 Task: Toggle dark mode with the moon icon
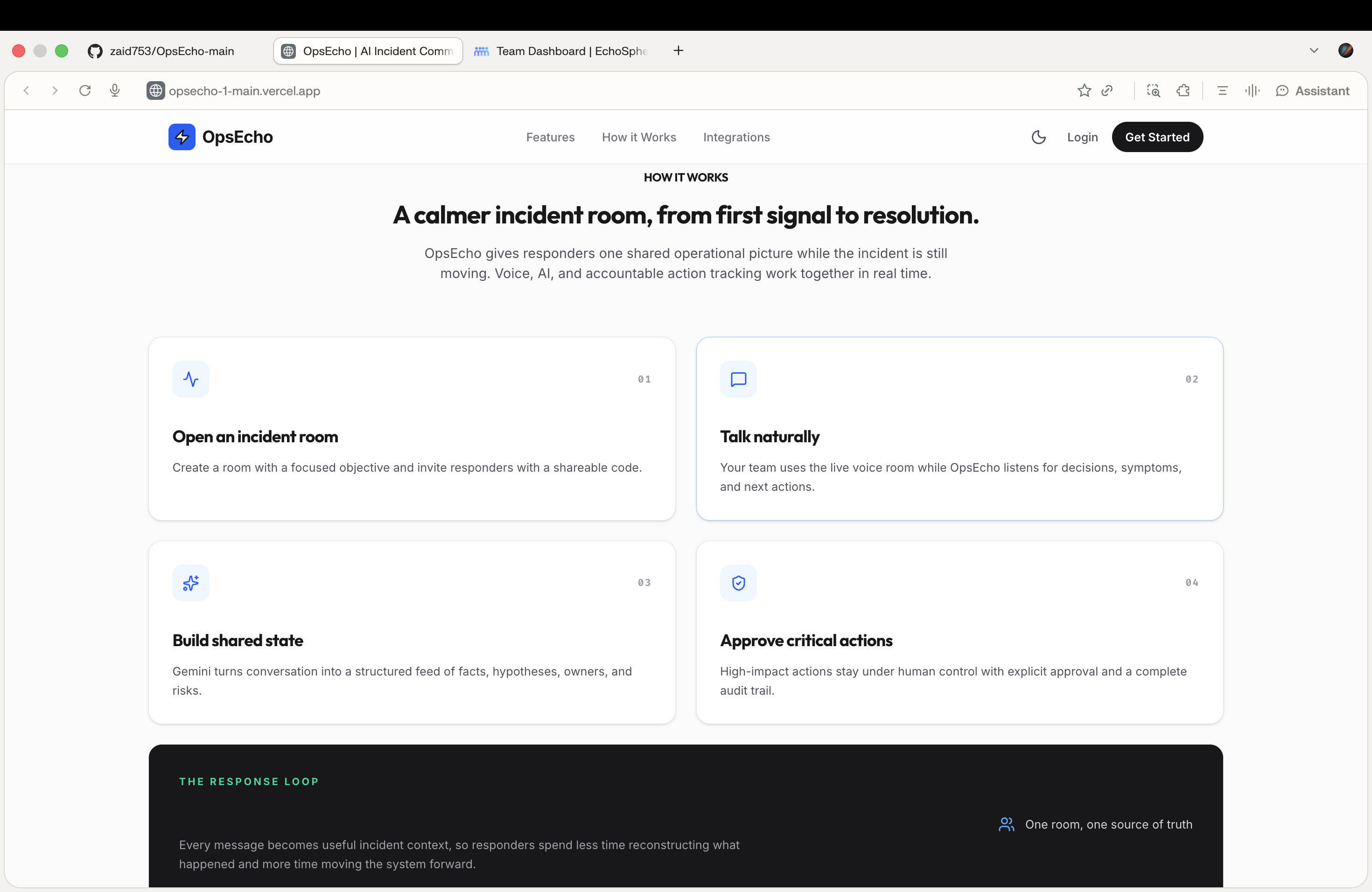click(x=1038, y=137)
